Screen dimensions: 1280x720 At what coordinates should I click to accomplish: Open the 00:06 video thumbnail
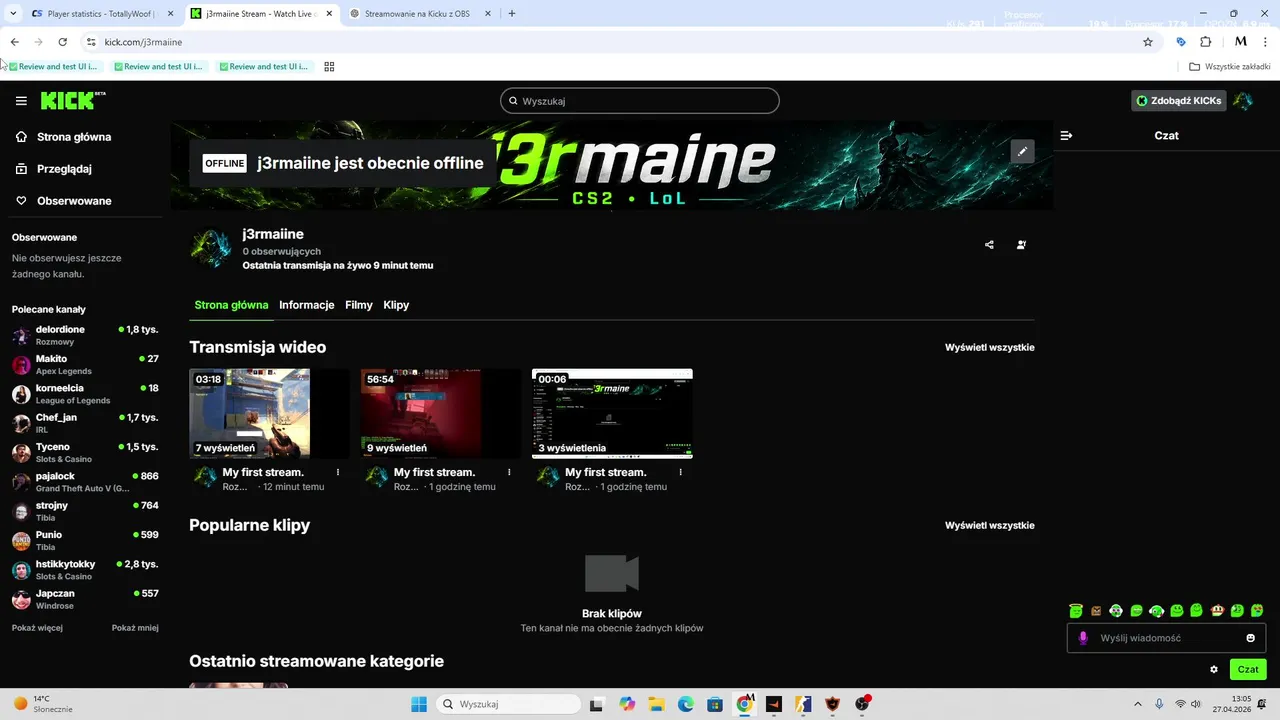pos(612,413)
